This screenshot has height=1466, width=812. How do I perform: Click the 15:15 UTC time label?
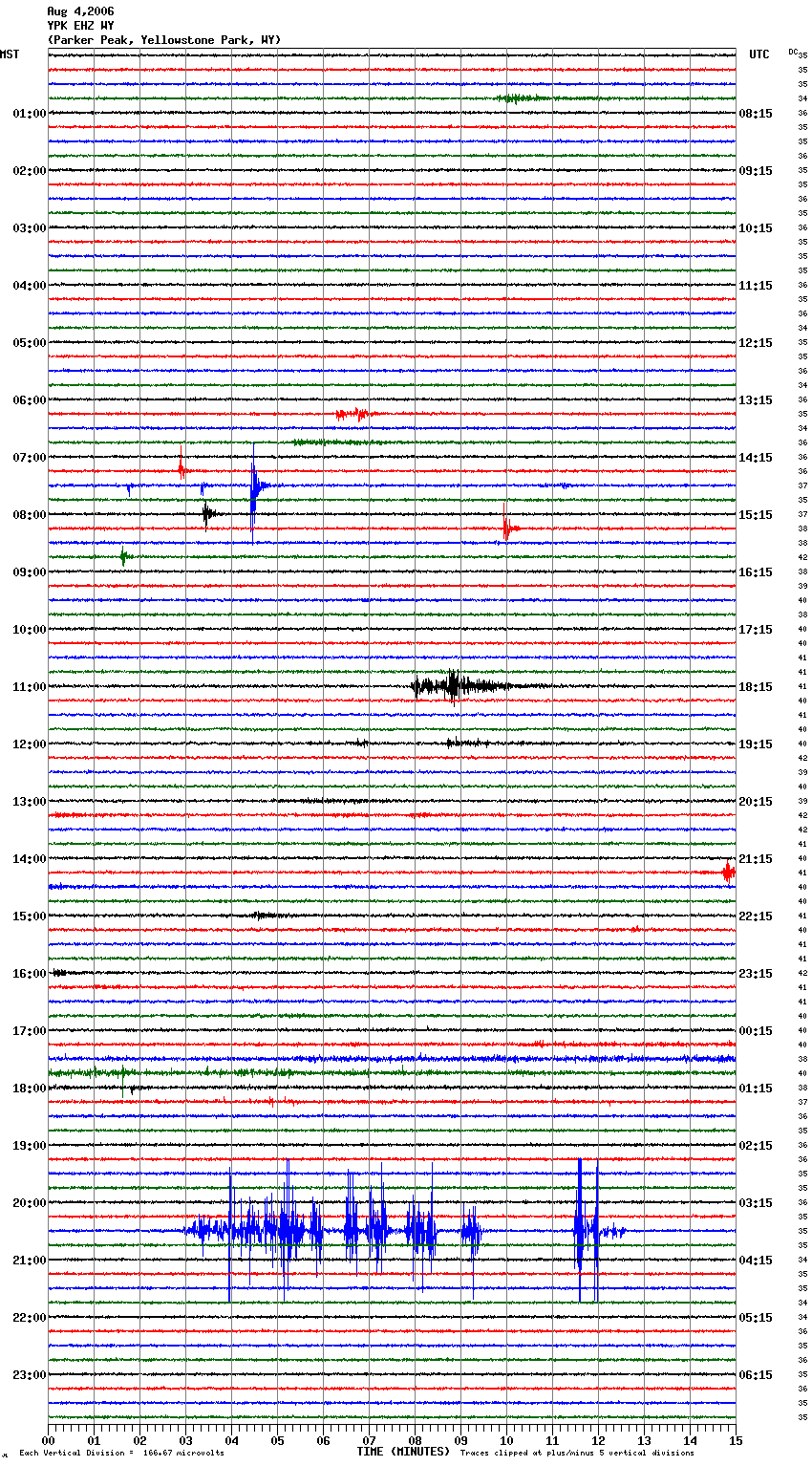click(756, 515)
